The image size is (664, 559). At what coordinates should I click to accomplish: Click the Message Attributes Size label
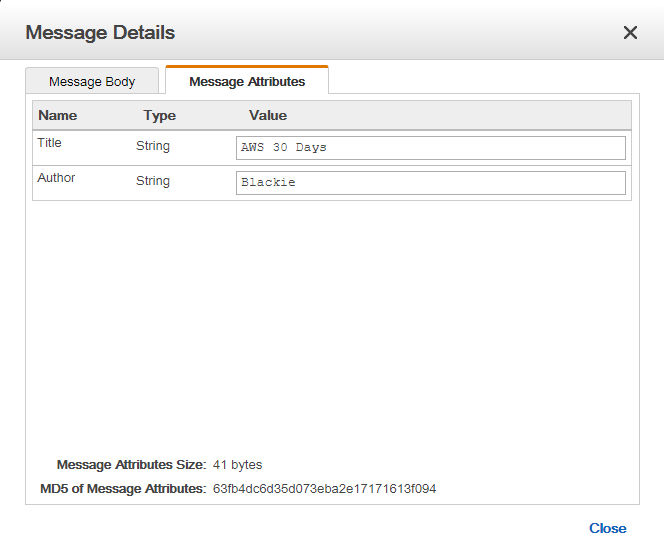131,465
